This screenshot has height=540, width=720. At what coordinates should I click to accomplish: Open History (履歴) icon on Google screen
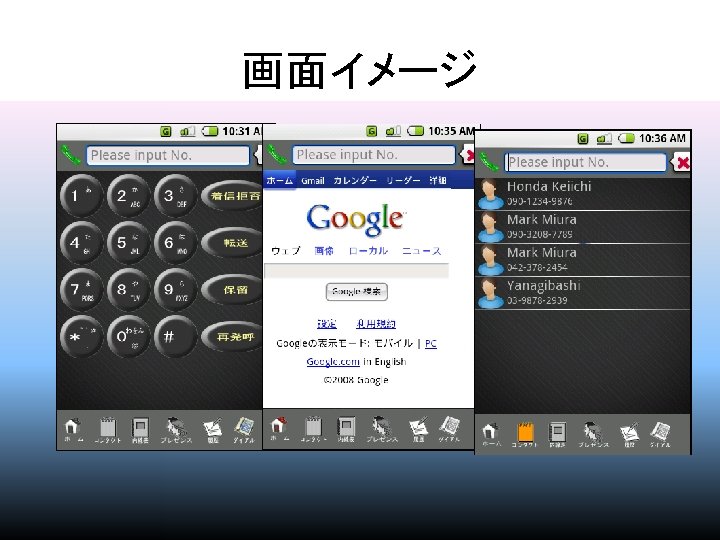(418, 429)
